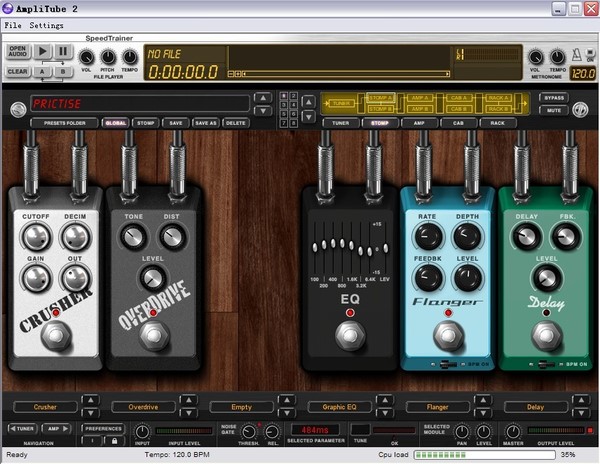Viewport: 600px width, 464px height.
Task: Click the down arrow beside Delay slot
Action: point(581,413)
